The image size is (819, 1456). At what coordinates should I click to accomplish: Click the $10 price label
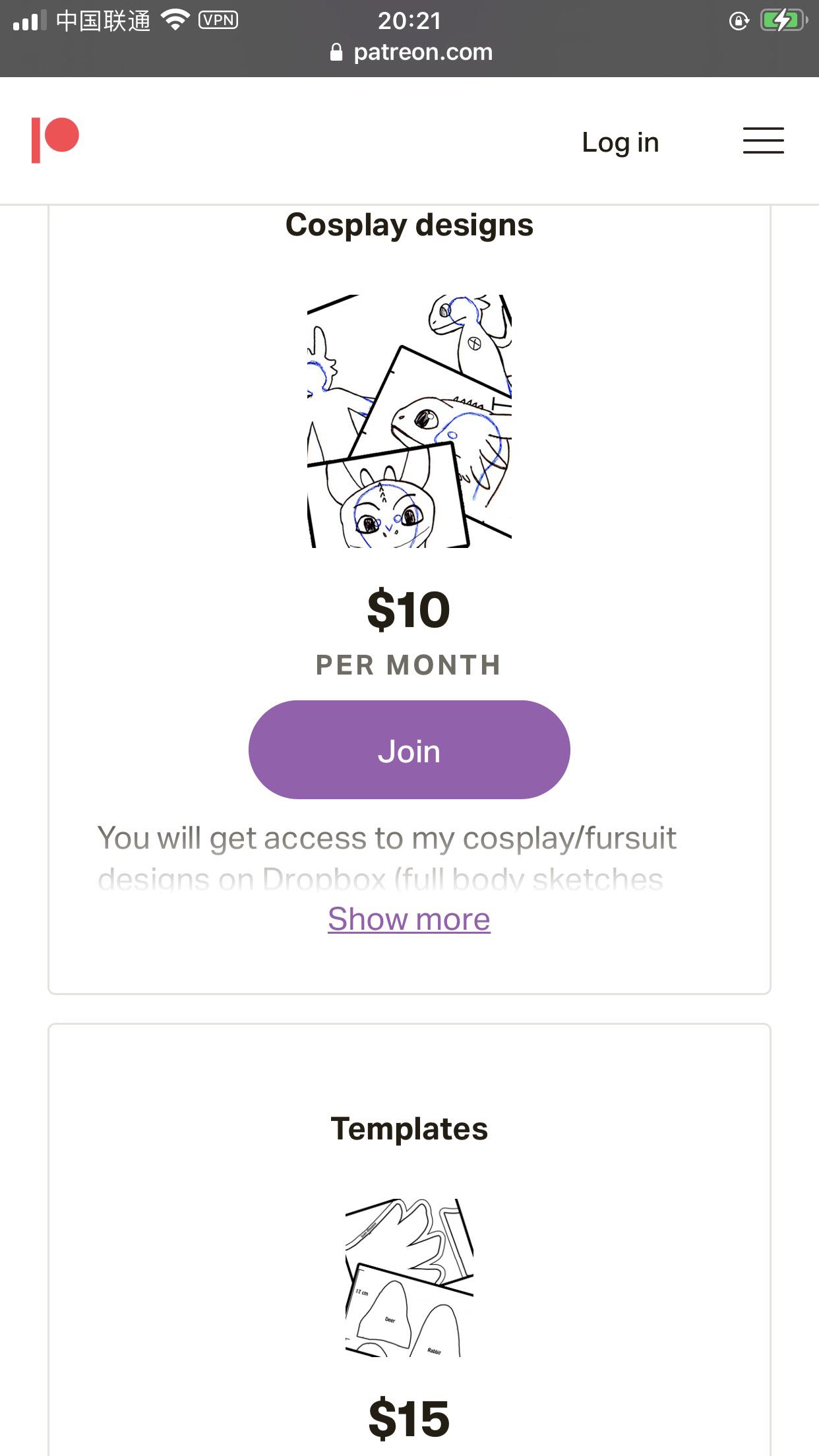click(409, 609)
